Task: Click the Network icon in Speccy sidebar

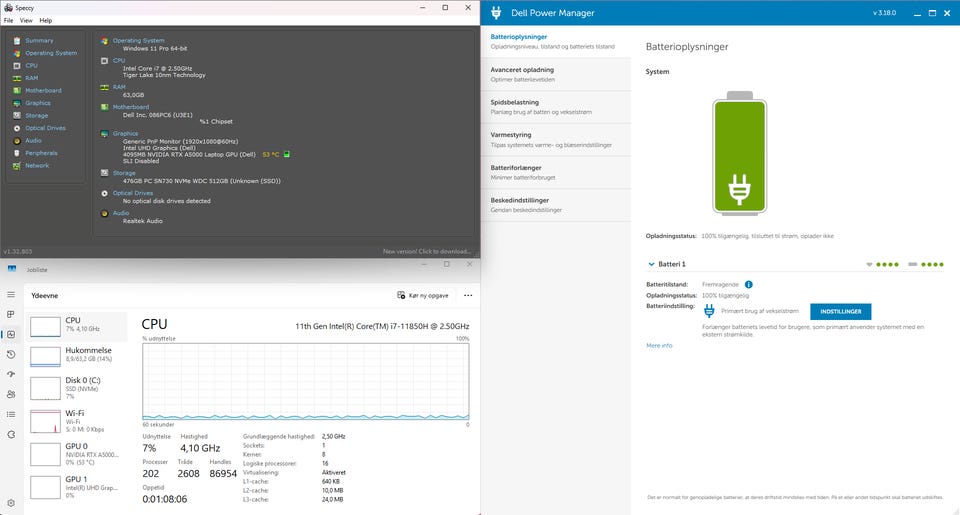Action: (x=17, y=166)
